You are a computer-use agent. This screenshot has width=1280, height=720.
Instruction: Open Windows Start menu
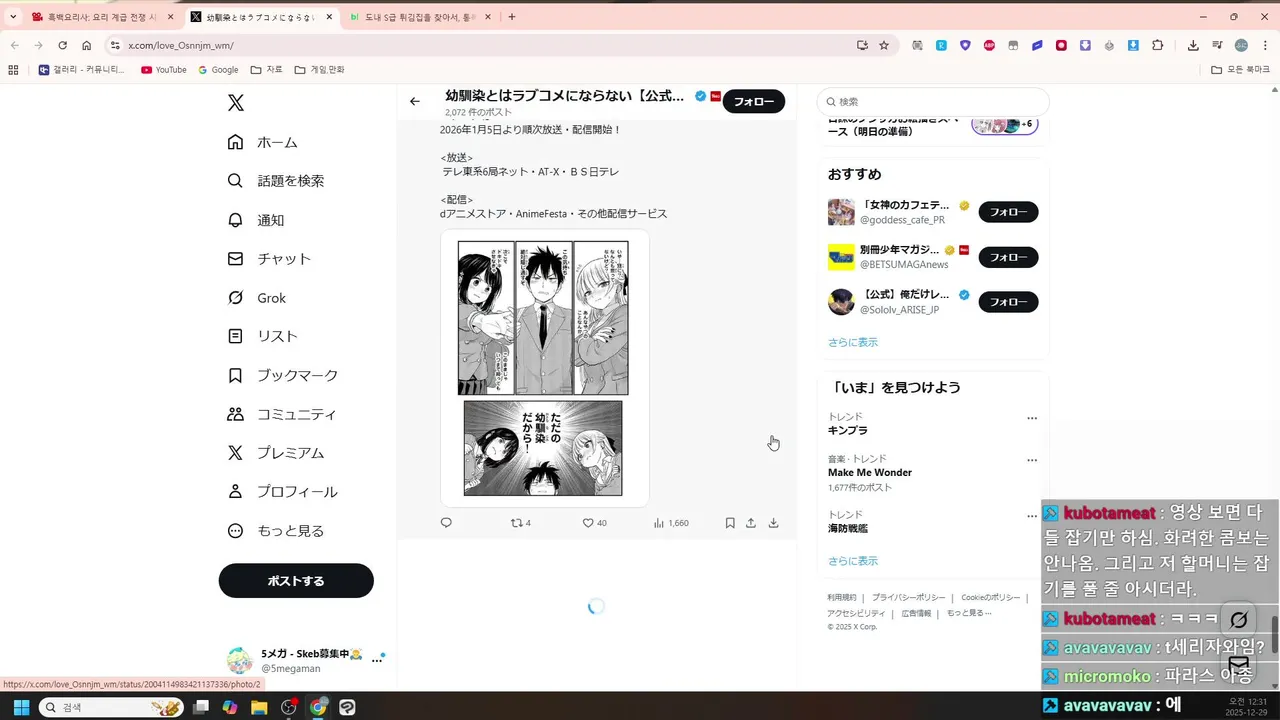click(21, 707)
